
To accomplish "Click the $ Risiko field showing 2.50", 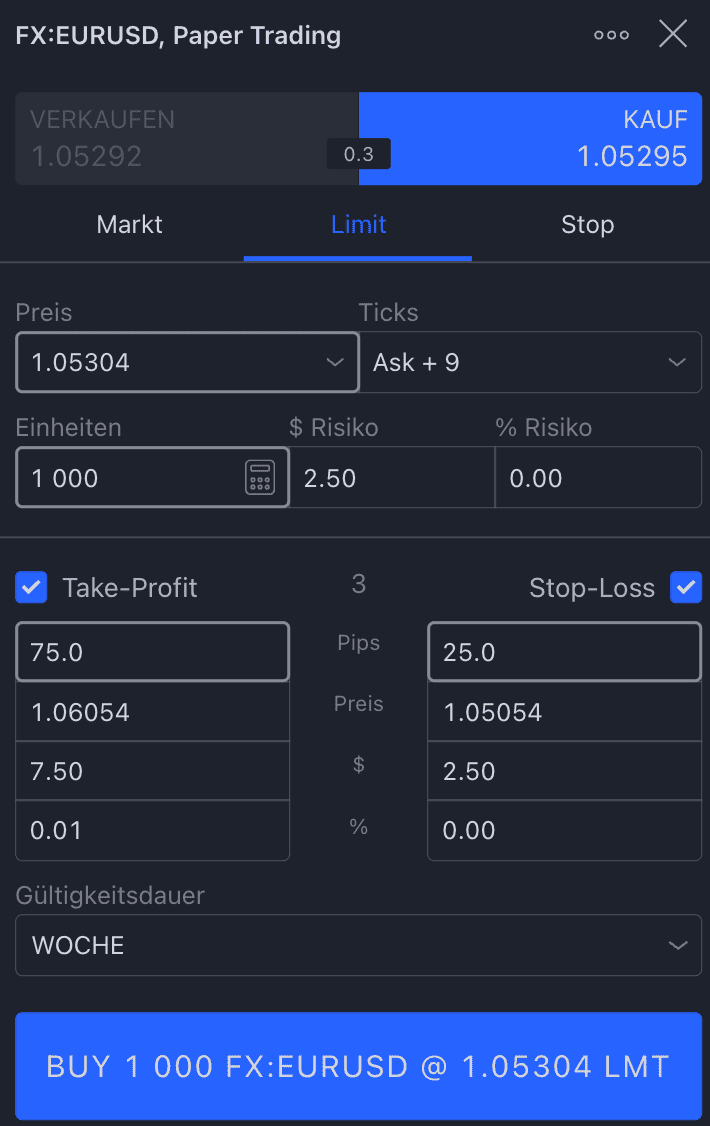I will pos(391,478).
